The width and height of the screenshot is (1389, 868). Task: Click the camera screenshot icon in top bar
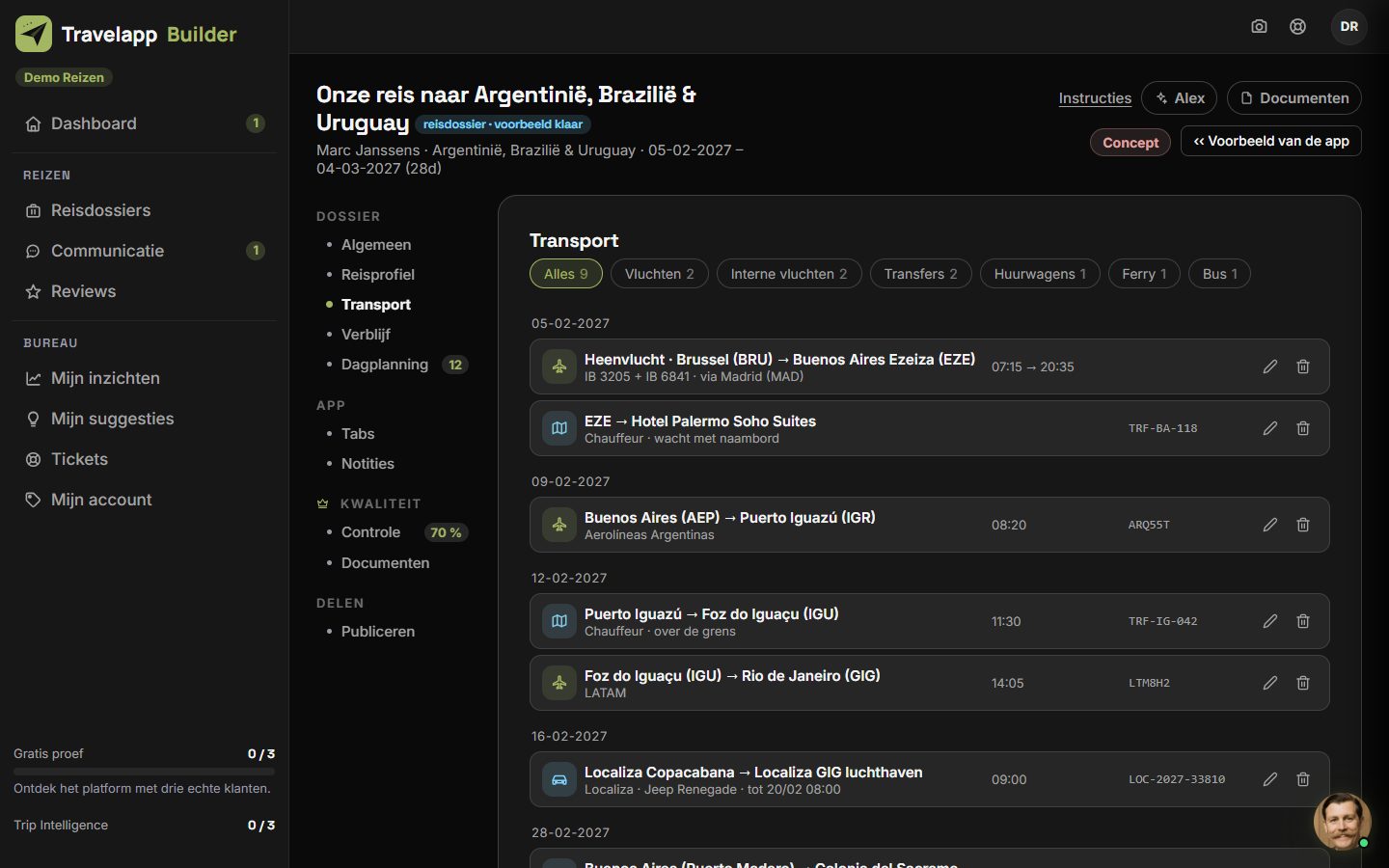1259,27
